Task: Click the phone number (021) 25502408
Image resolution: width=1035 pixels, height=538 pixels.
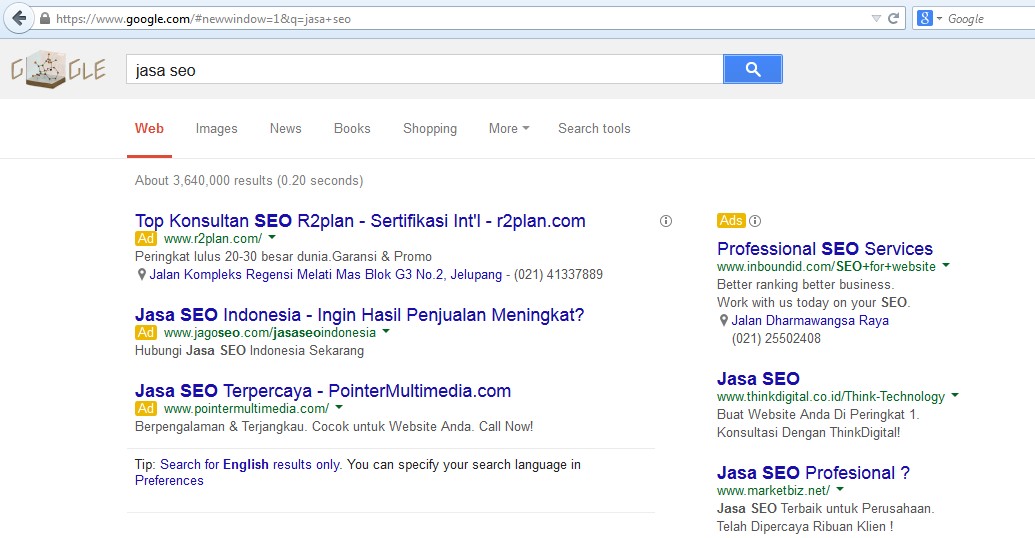Action: click(x=776, y=339)
